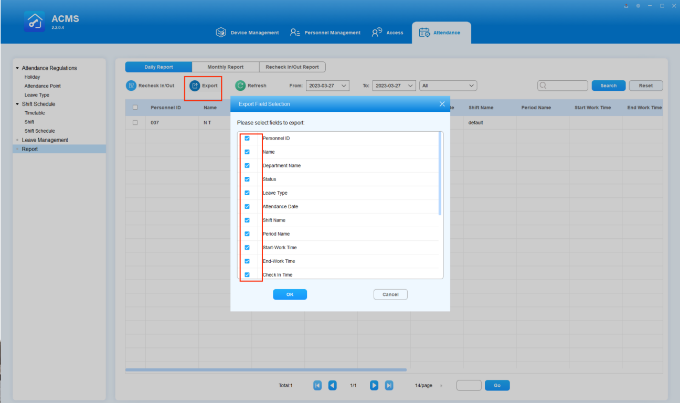This screenshot has height=403, width=680.
Task: Uncheck the Department Name export field
Action: click(x=247, y=165)
